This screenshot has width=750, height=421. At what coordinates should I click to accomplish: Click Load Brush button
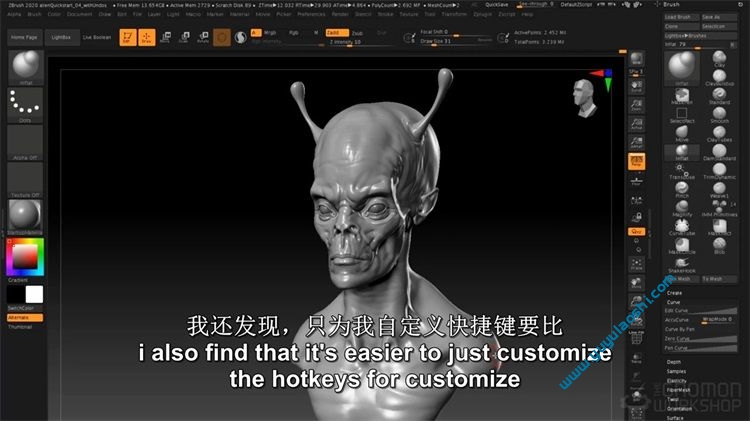click(x=682, y=17)
